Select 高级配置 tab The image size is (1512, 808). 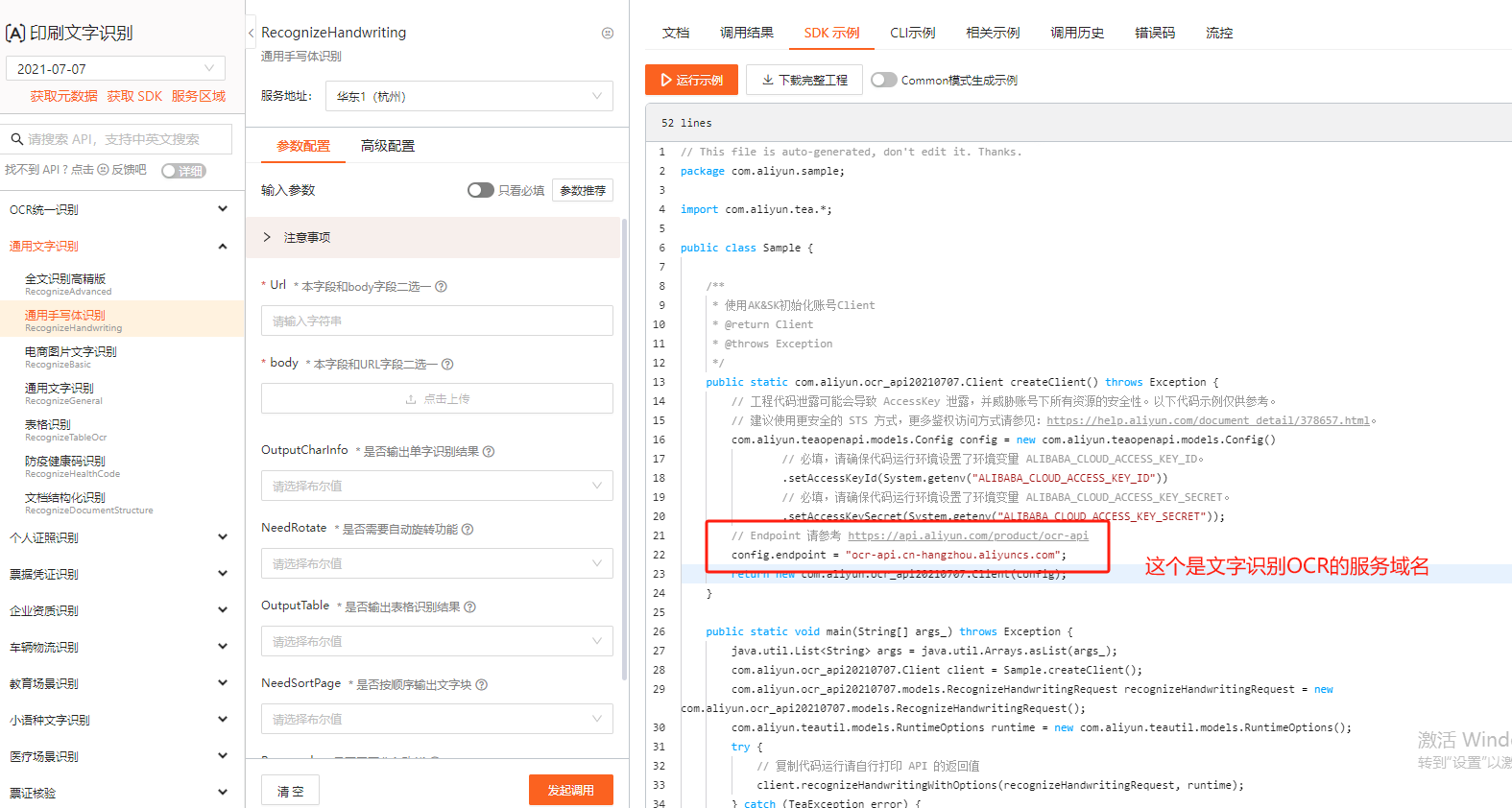[x=388, y=146]
